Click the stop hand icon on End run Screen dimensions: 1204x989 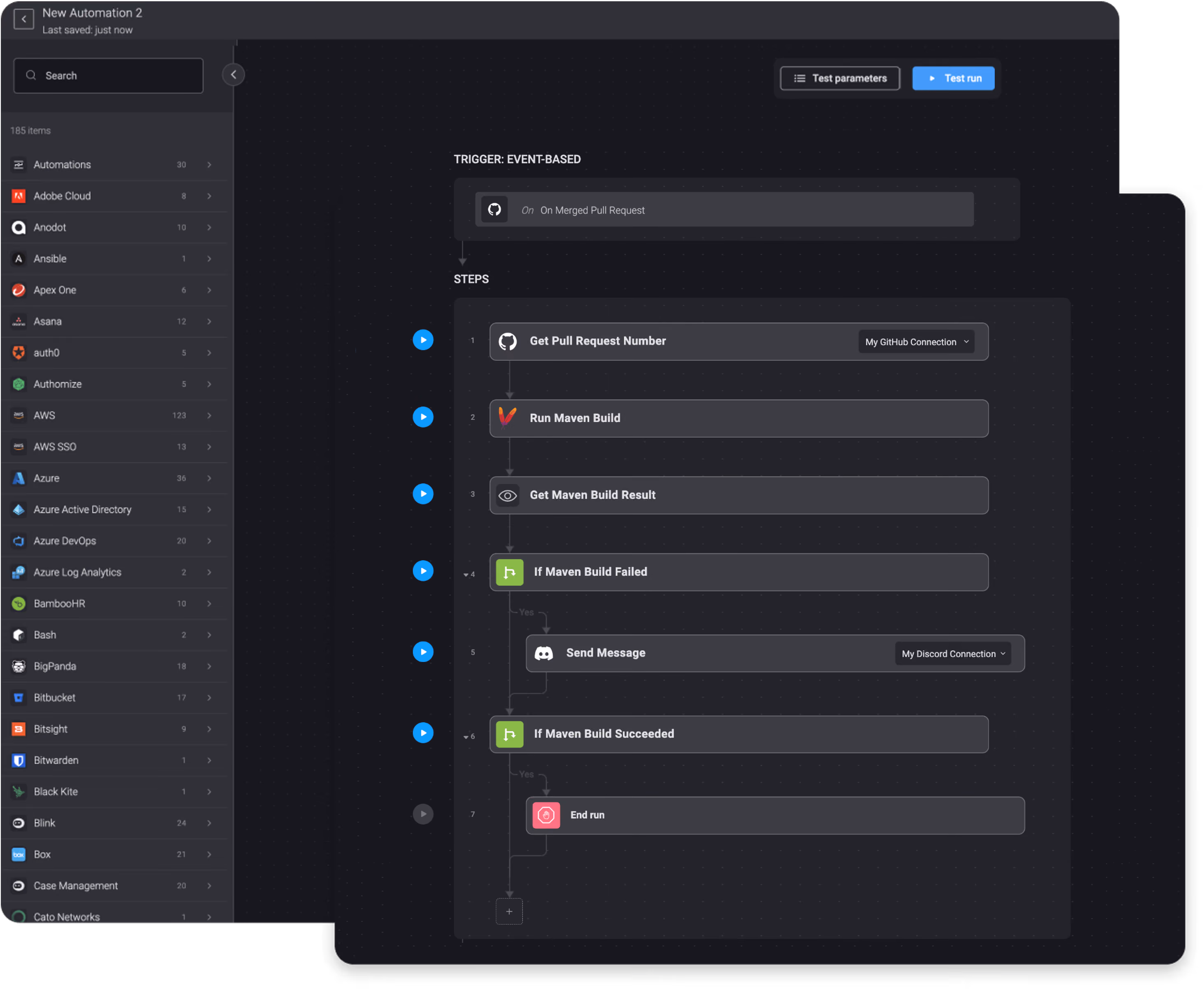click(546, 815)
